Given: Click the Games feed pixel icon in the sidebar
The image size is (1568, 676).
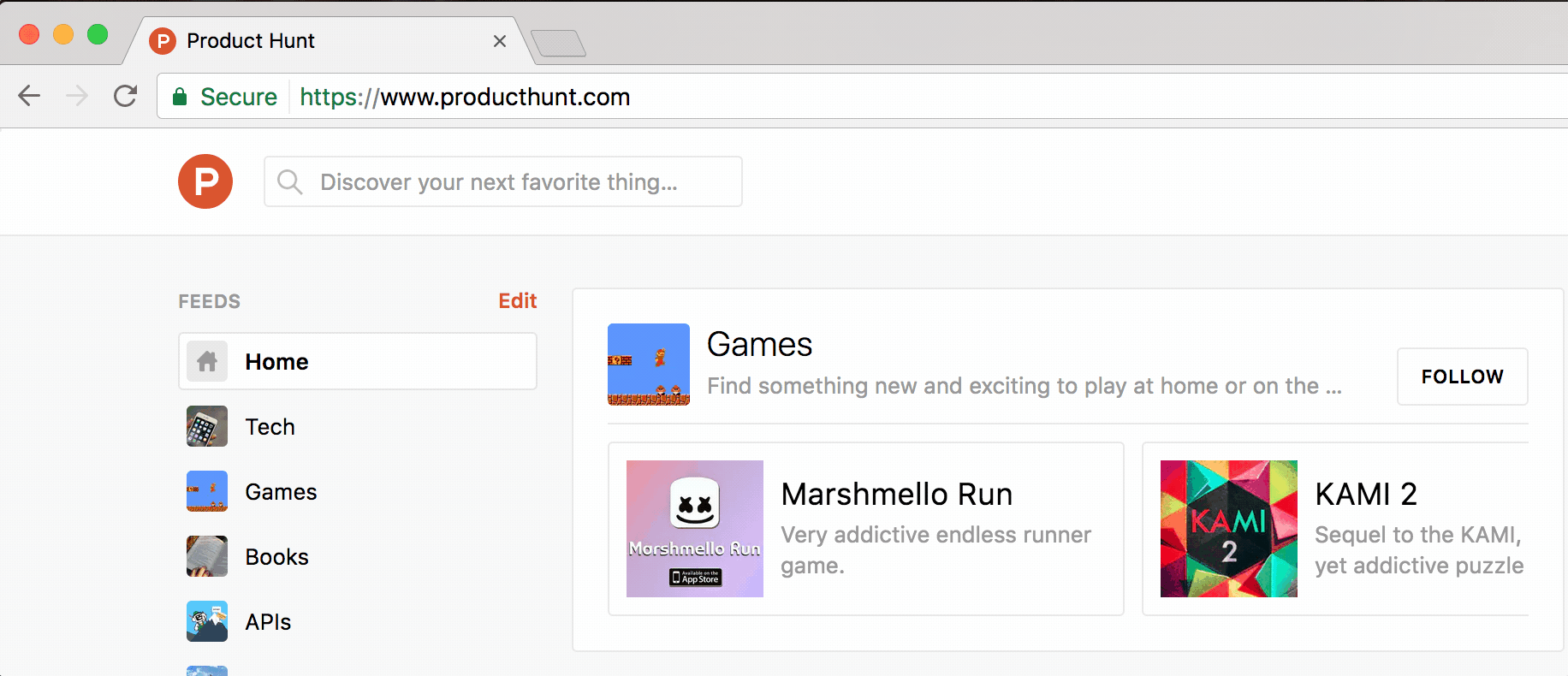Looking at the screenshot, I should pos(207,491).
